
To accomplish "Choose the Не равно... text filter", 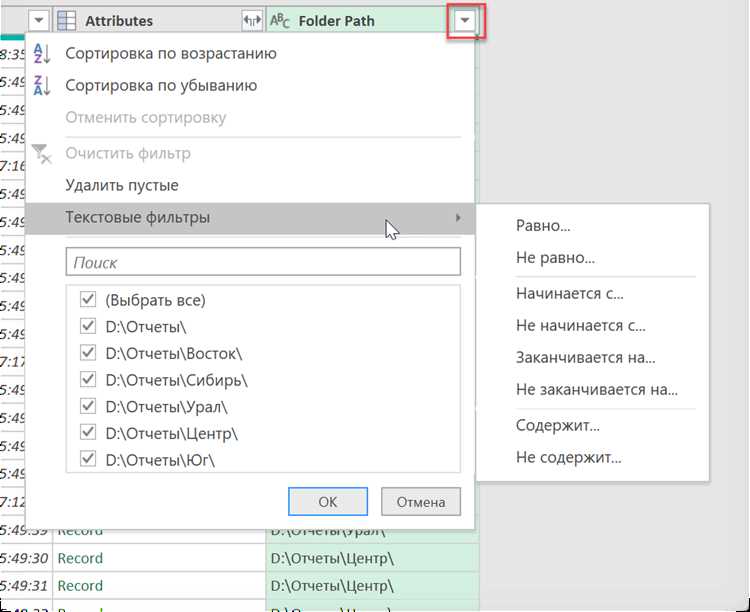I will 555,258.
